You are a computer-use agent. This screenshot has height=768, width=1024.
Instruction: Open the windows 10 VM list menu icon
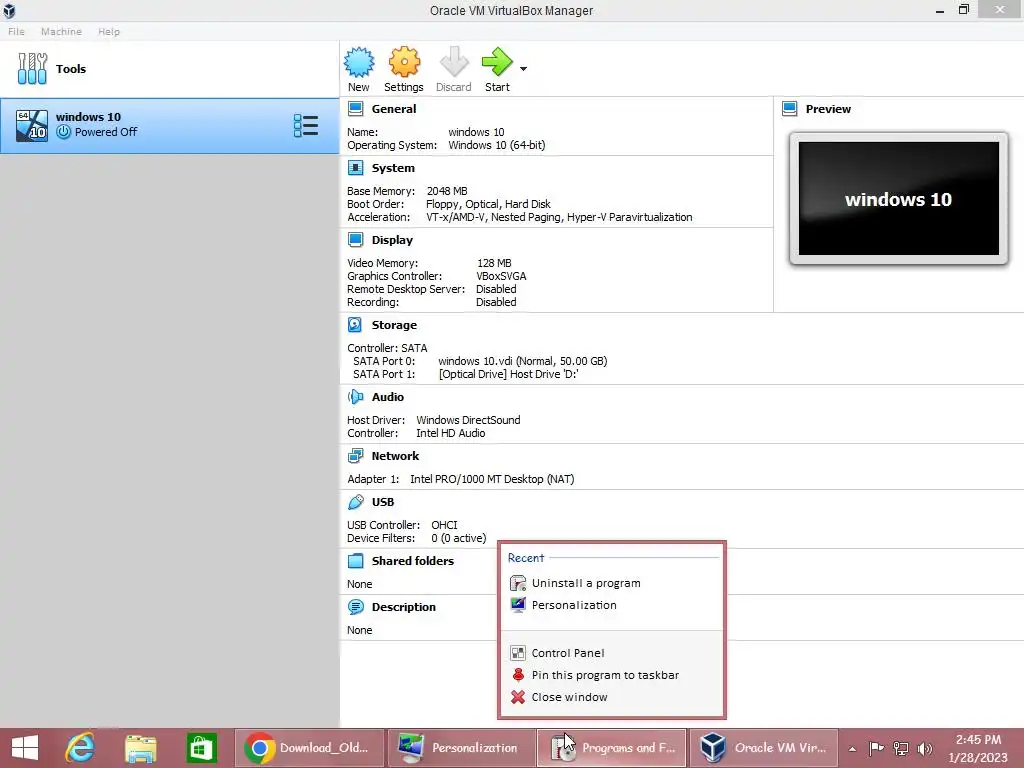(x=306, y=125)
